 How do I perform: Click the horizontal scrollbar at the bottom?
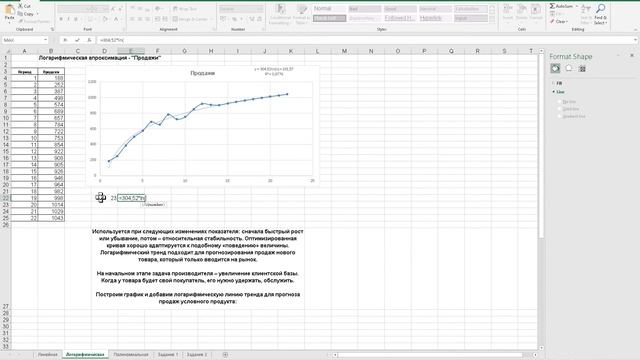coord(431,355)
